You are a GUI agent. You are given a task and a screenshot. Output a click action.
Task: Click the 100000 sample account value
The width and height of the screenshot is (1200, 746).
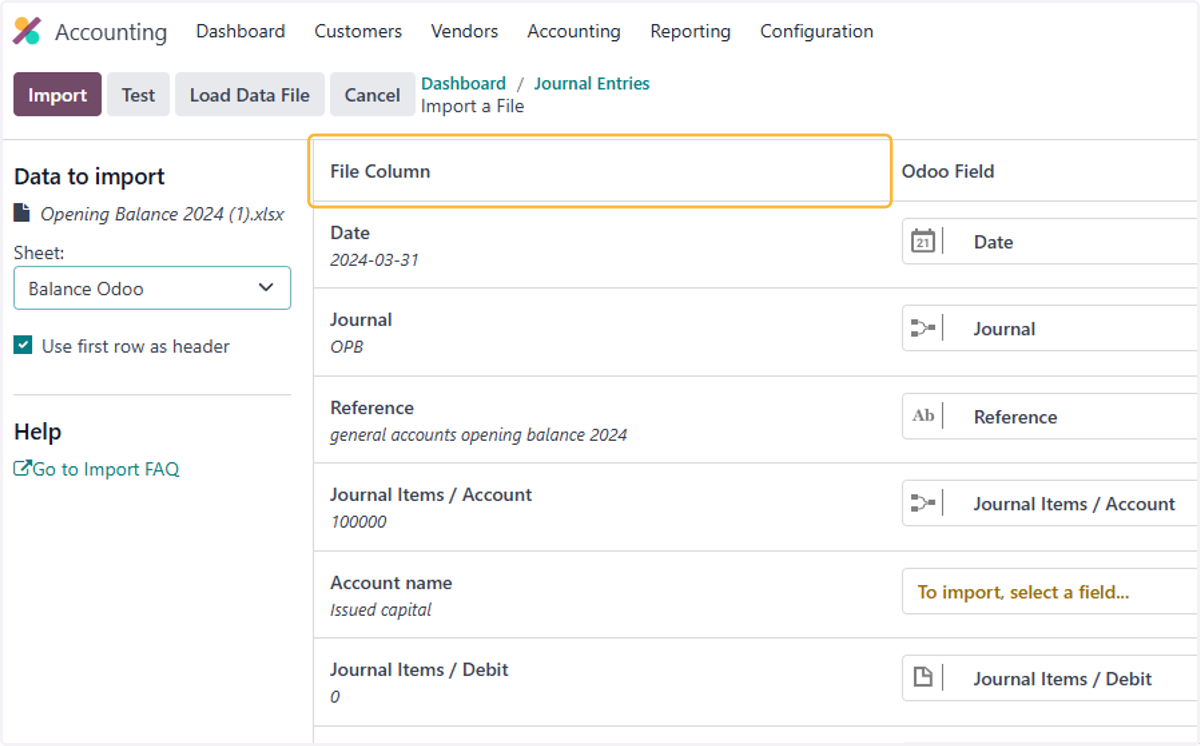(358, 522)
